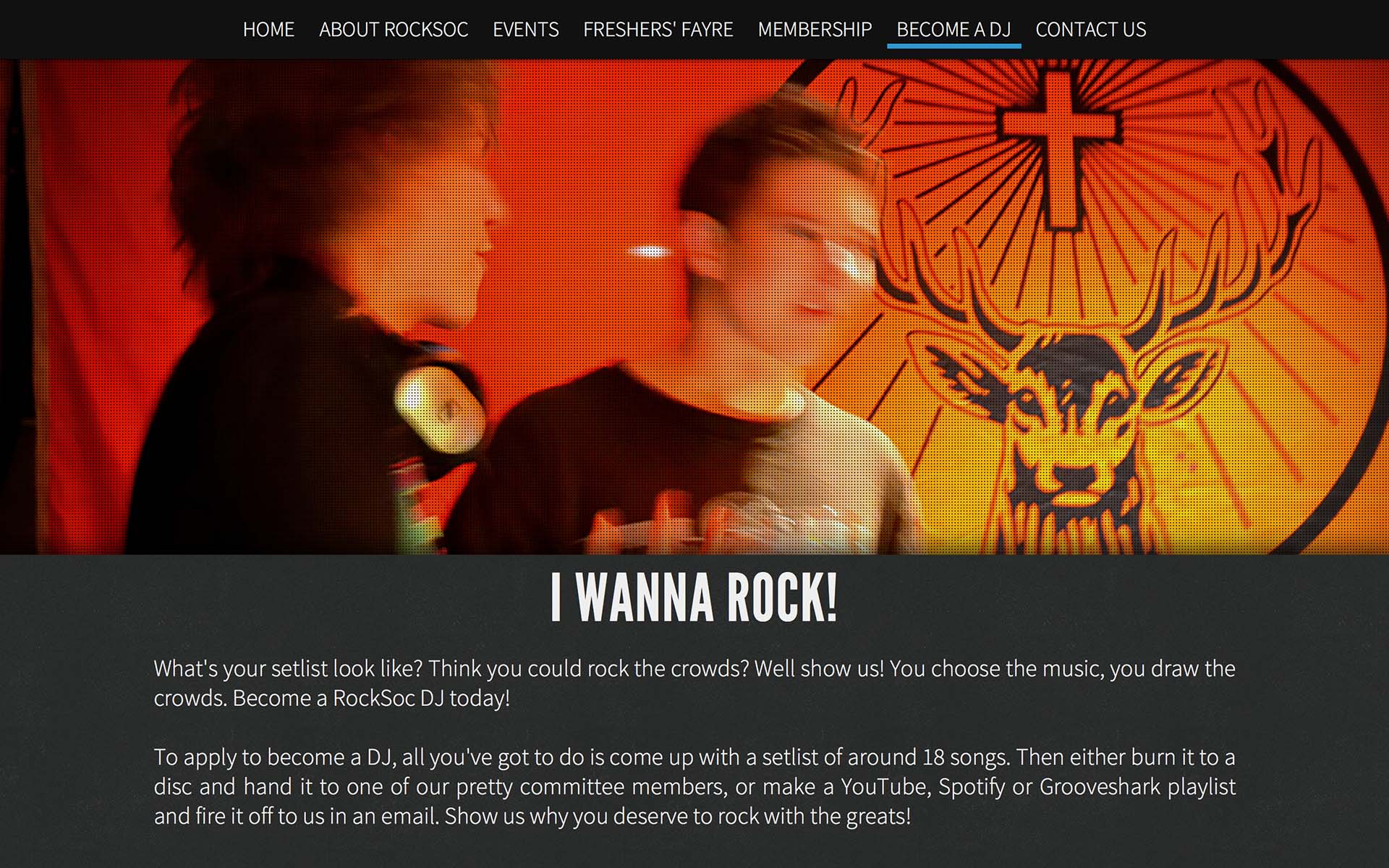1389x868 pixels.
Task: Click the "What's your setlist look like?" sentence
Action: (288, 668)
